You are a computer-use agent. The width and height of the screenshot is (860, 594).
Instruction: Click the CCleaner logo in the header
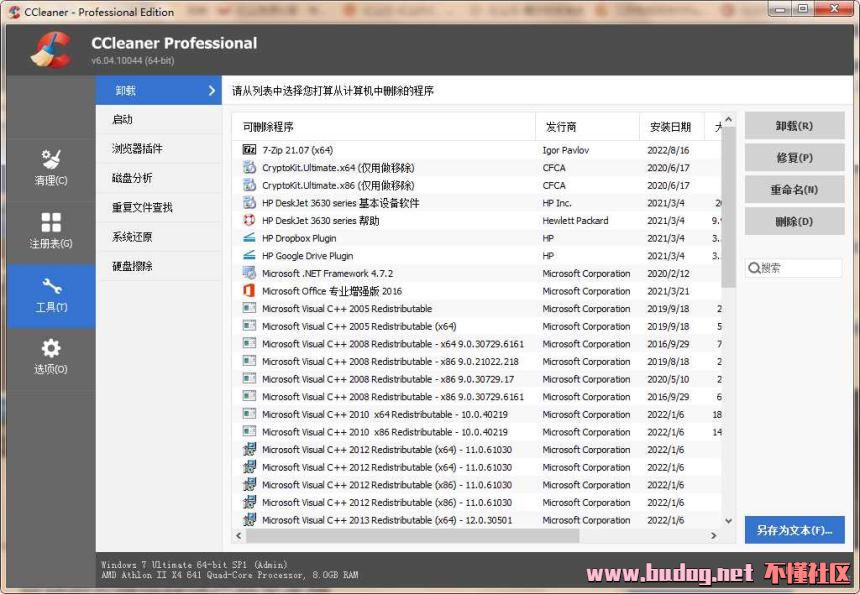coord(51,49)
